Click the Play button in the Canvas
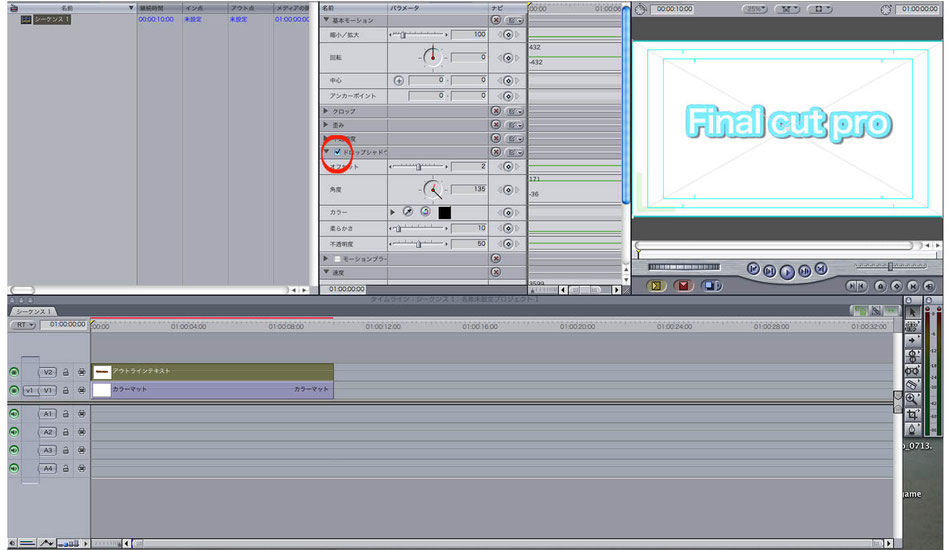Viewport: 950px width, 550px height. 786,272
